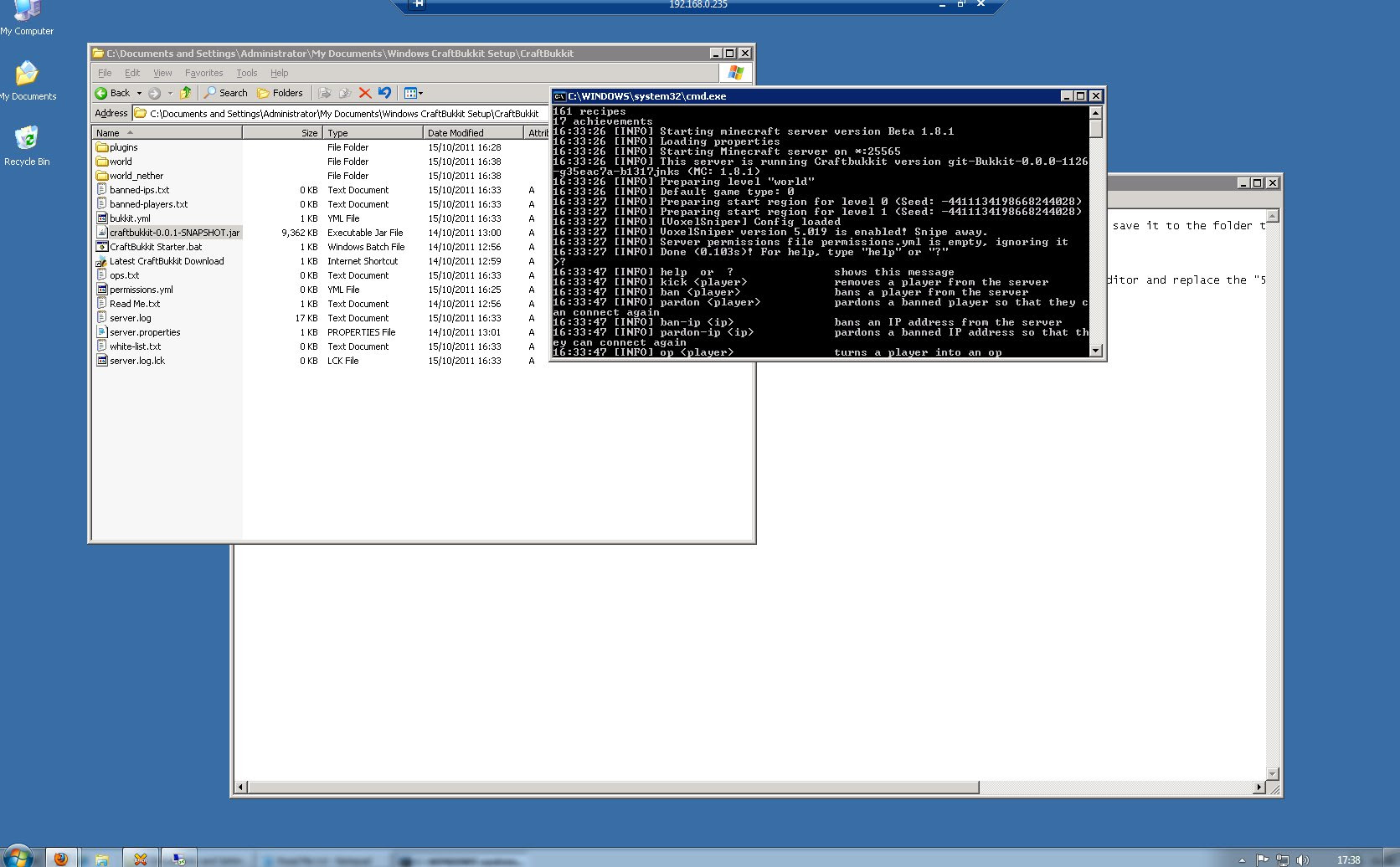1400x867 pixels.
Task: Open the Remote Desktop taskbar icon
Action: [178, 859]
